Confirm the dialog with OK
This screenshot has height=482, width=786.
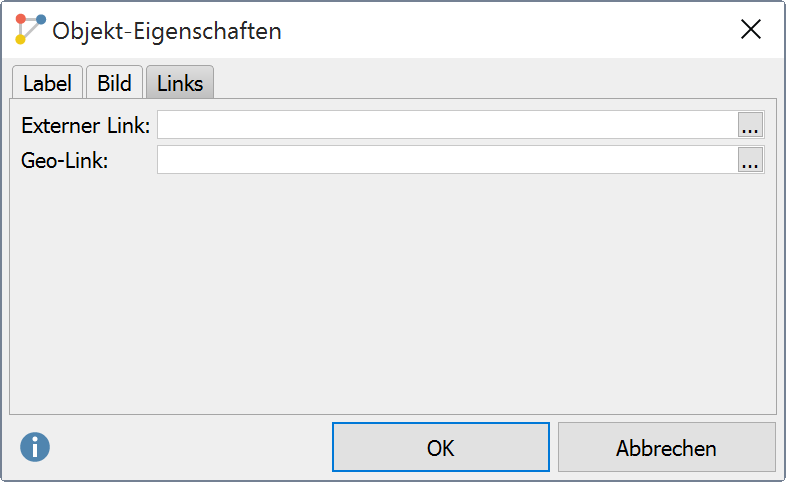(441, 447)
